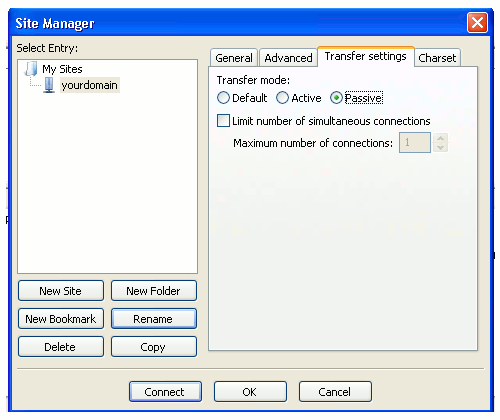Rename the selected site entry
The width and height of the screenshot is (500, 420).
pyautogui.click(x=153, y=319)
